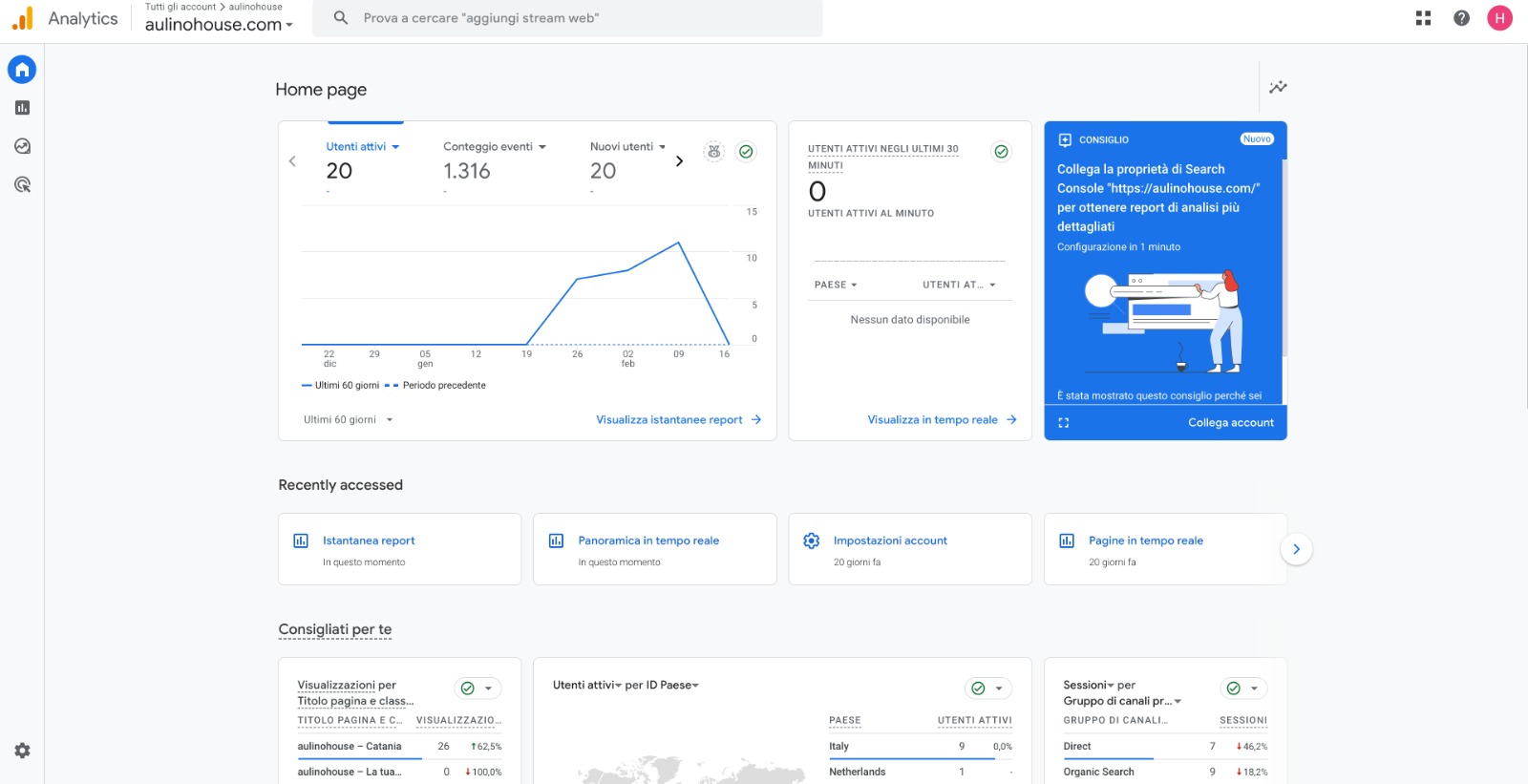Open the Utenti attivi metric dropdown

(363, 147)
